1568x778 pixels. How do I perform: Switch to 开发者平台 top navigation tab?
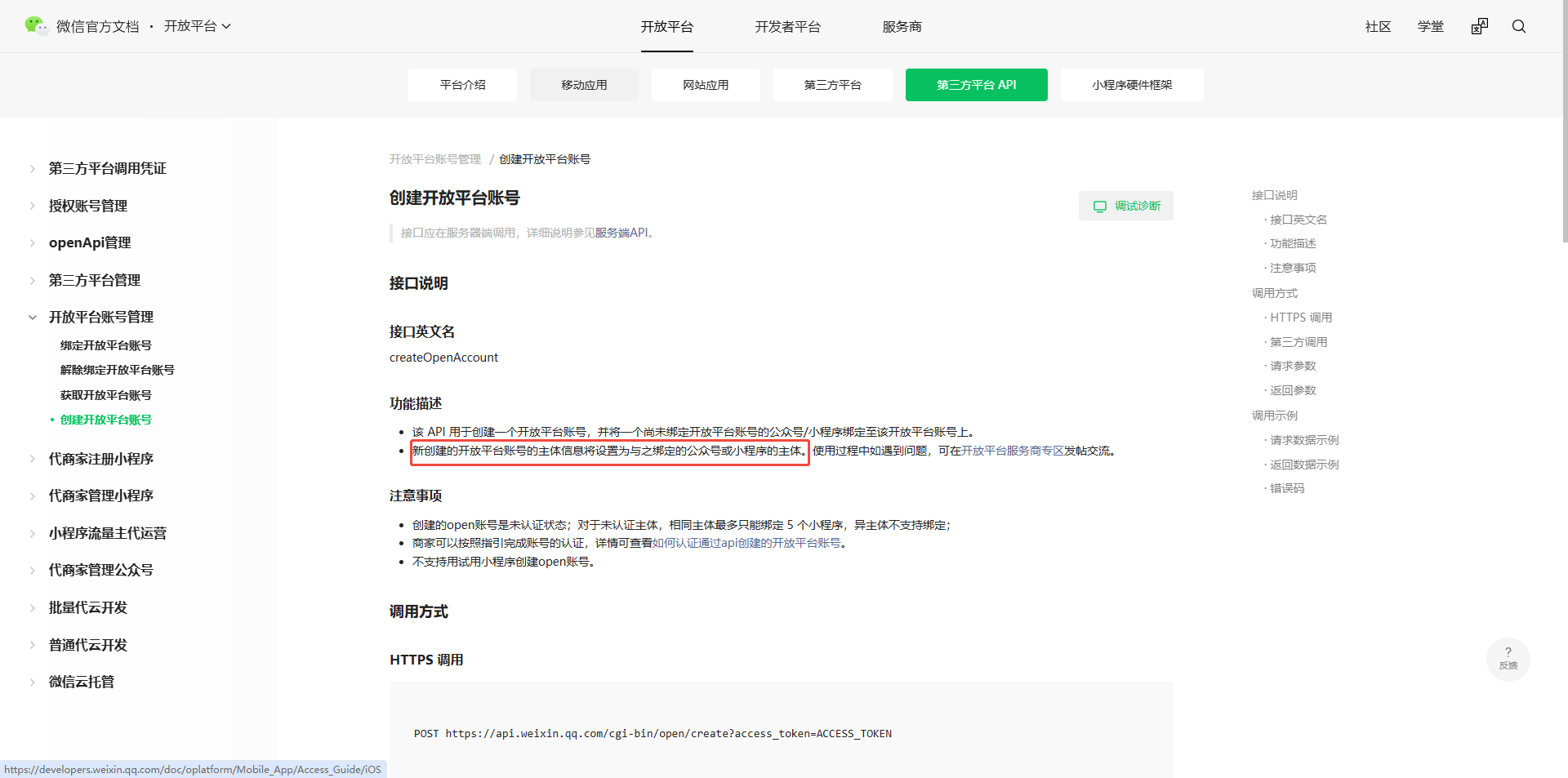pyautogui.click(x=788, y=26)
